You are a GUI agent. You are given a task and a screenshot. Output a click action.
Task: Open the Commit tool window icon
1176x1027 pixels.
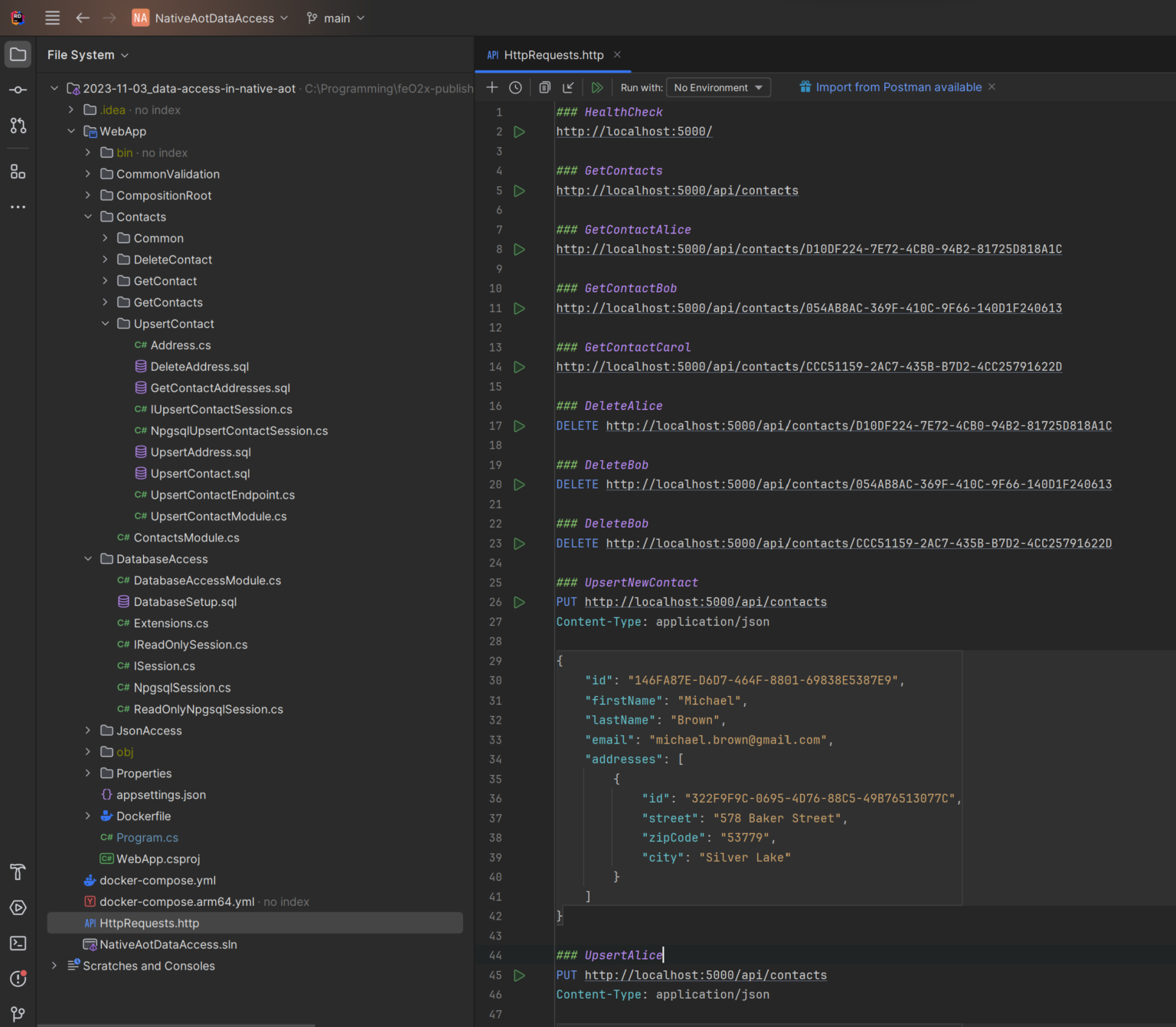pyautogui.click(x=17, y=90)
